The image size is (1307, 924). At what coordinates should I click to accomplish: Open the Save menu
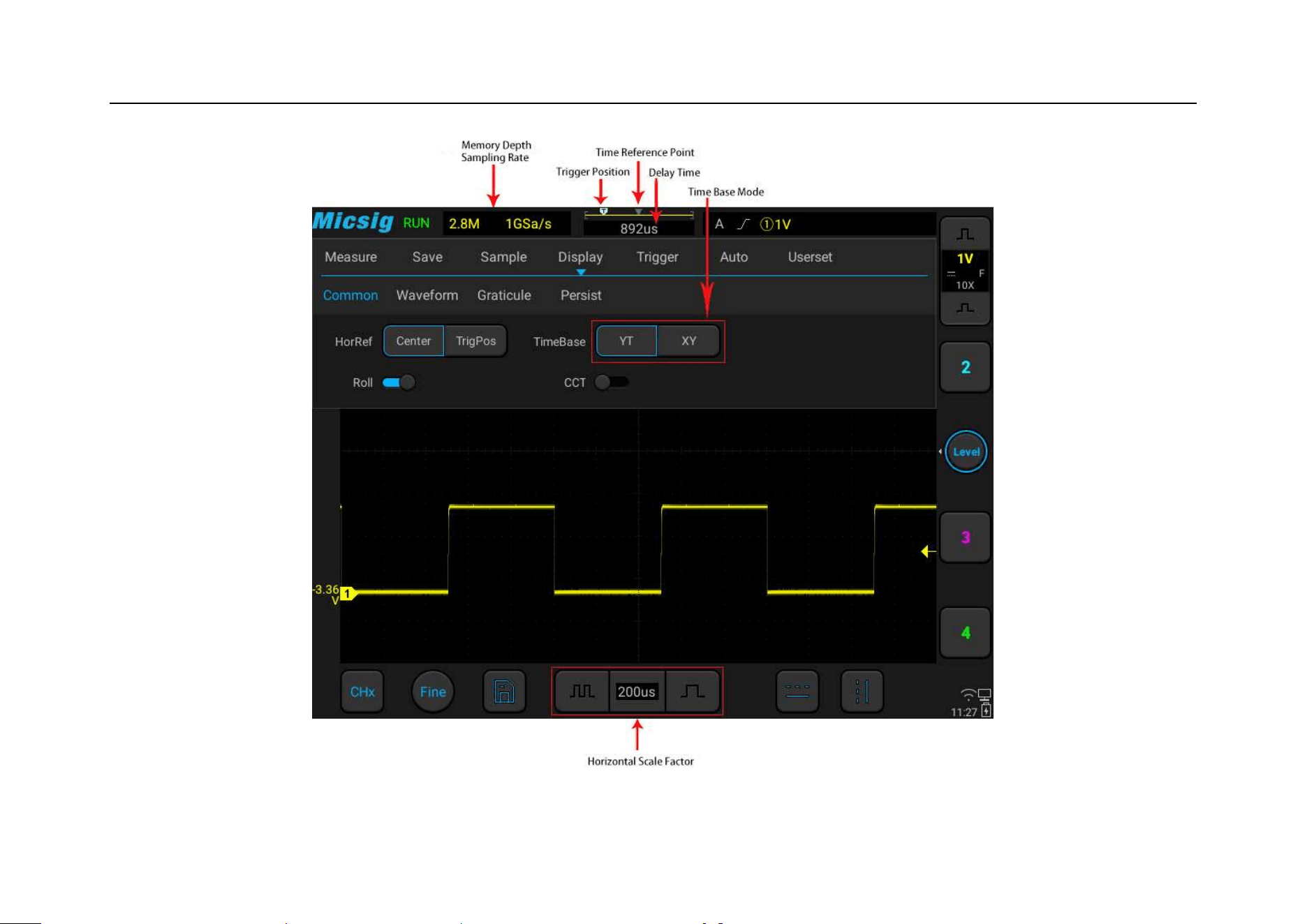427,257
